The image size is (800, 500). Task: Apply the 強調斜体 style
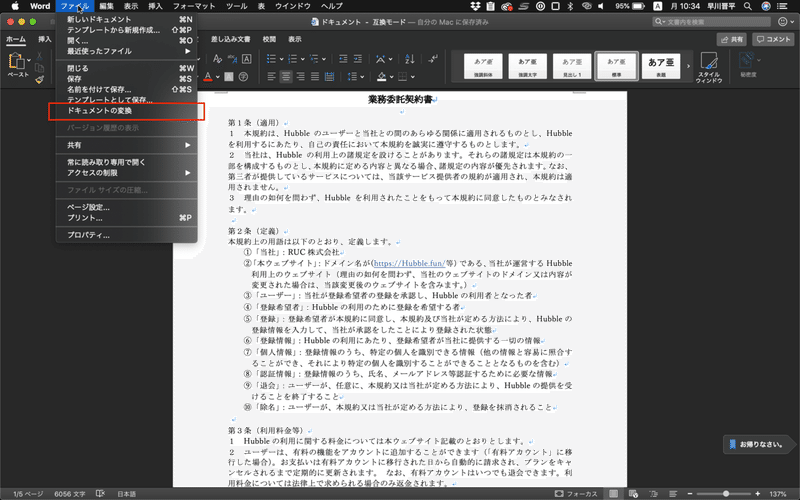(x=483, y=66)
